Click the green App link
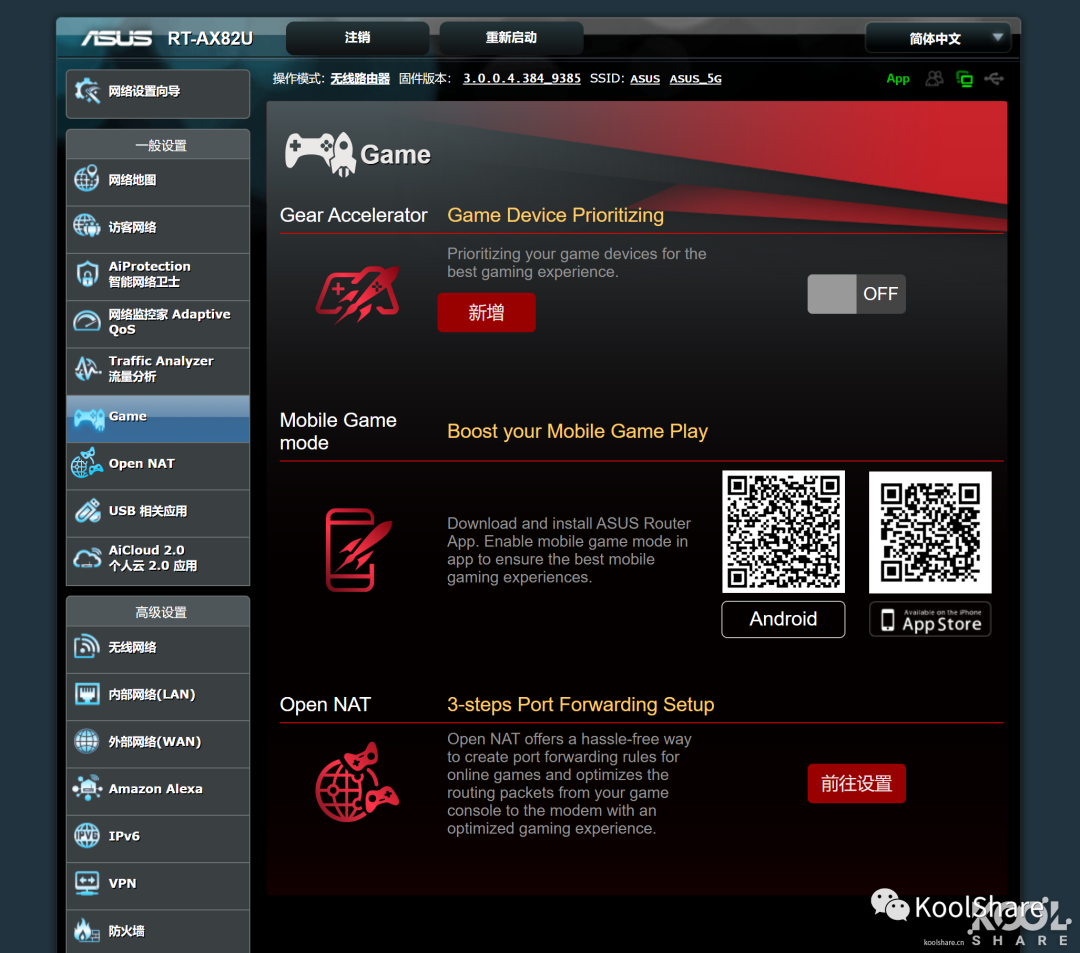The height and width of the screenshot is (953, 1080). tap(897, 78)
